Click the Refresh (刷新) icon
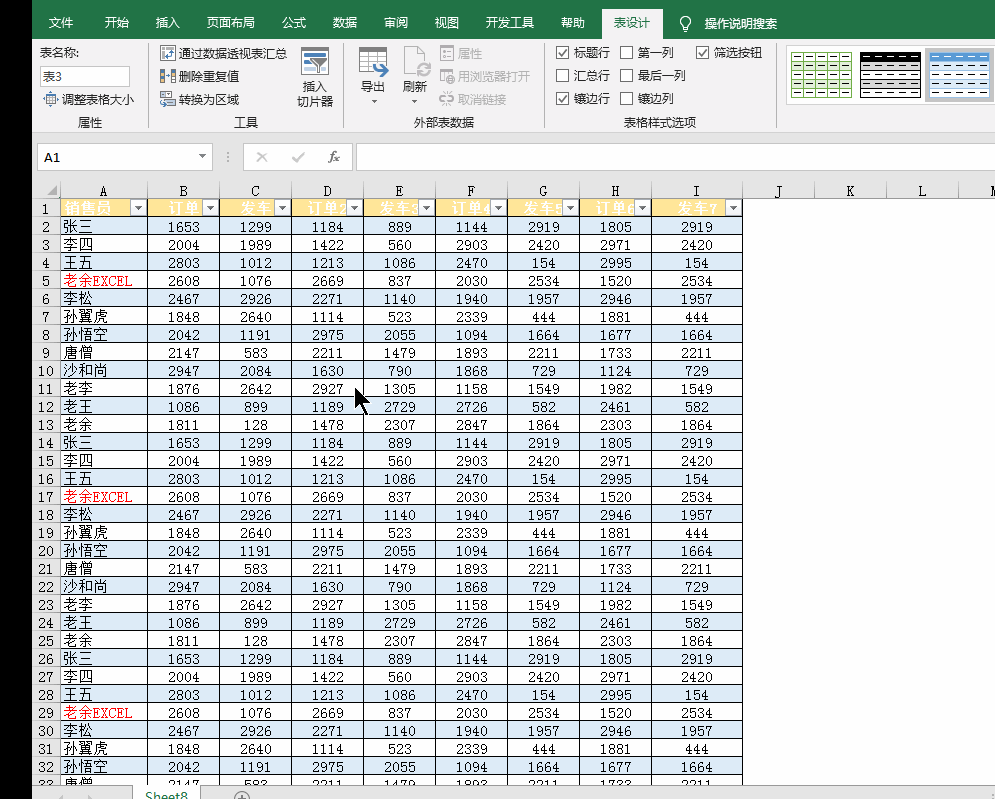Screen dimensions: 995x799 (x=416, y=62)
